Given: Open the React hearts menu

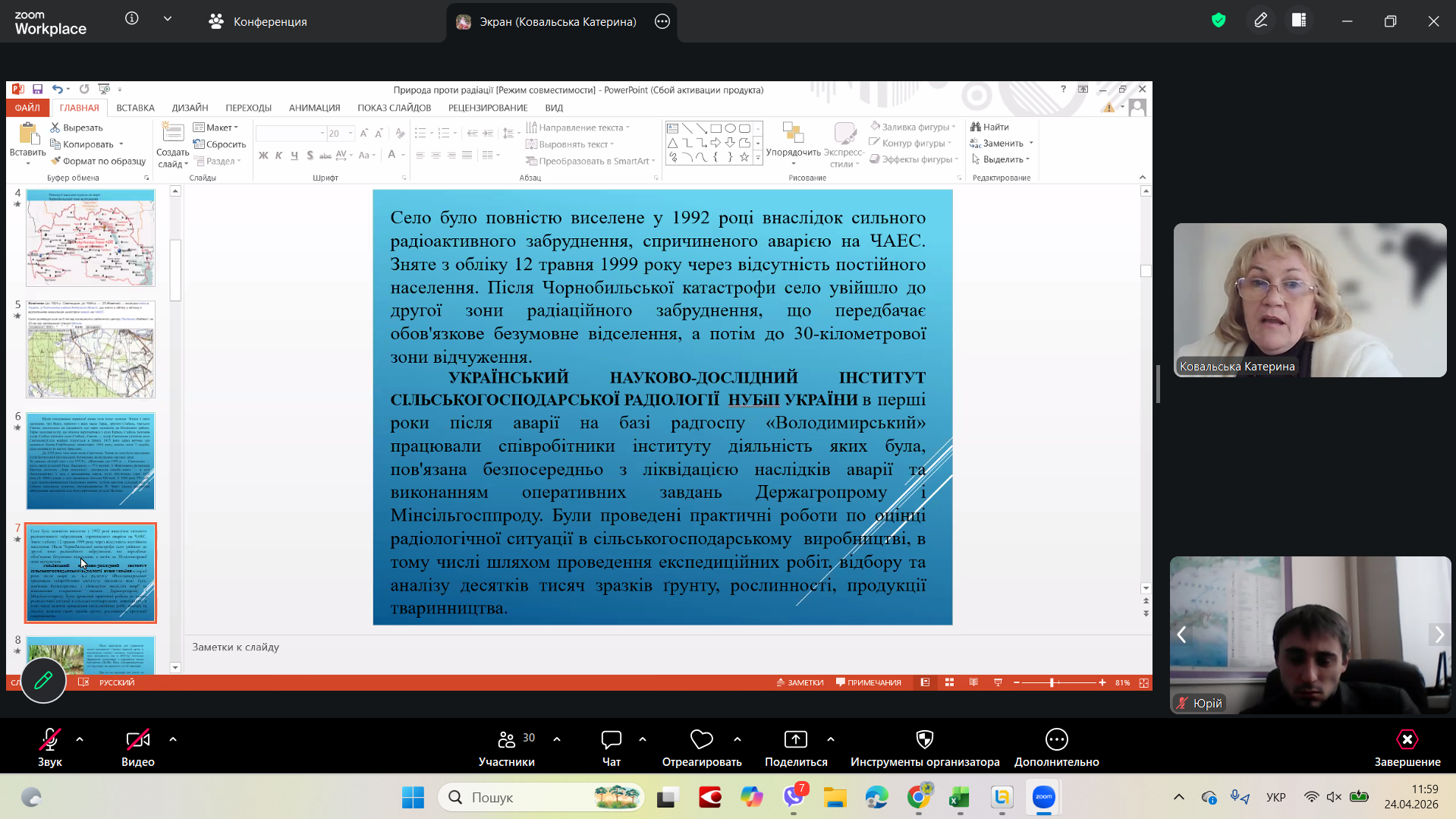Looking at the screenshot, I should click(x=701, y=748).
